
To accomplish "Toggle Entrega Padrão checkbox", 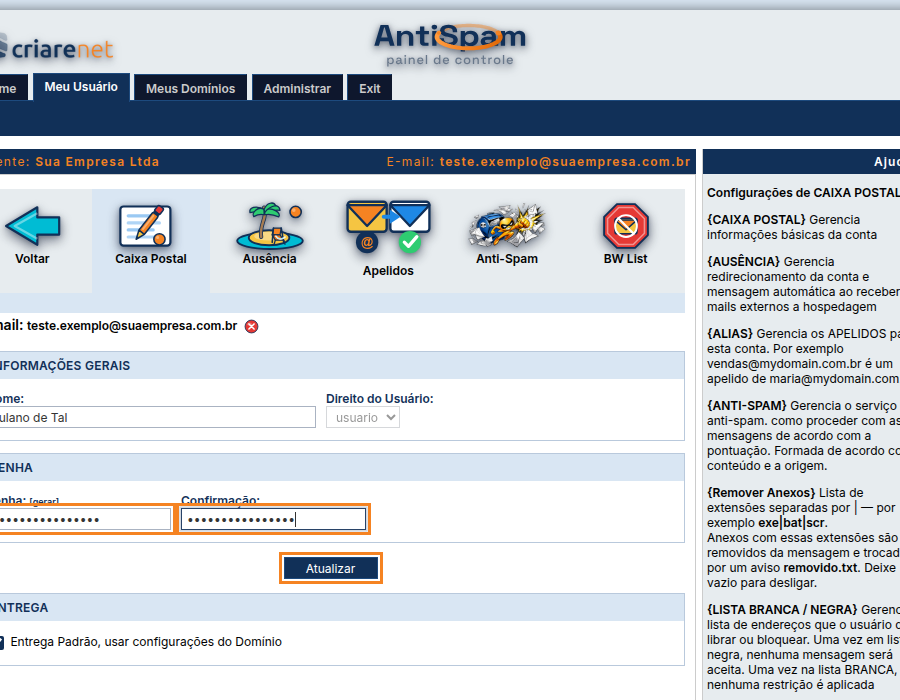I will coord(1,642).
